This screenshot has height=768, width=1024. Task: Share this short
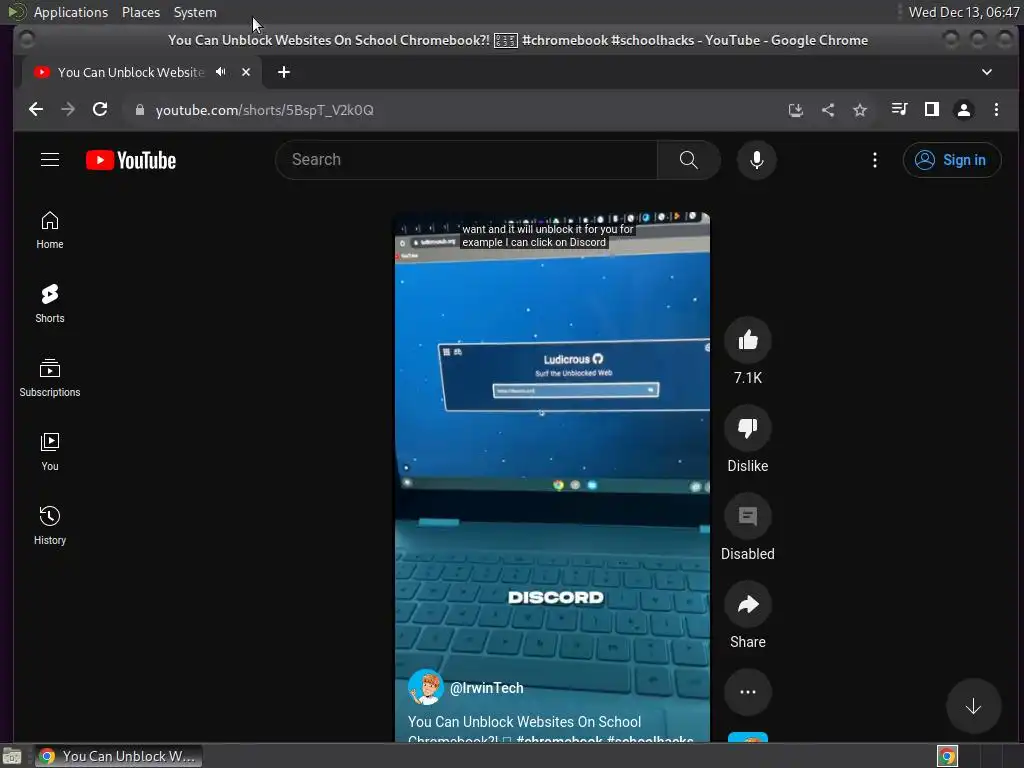[748, 605]
